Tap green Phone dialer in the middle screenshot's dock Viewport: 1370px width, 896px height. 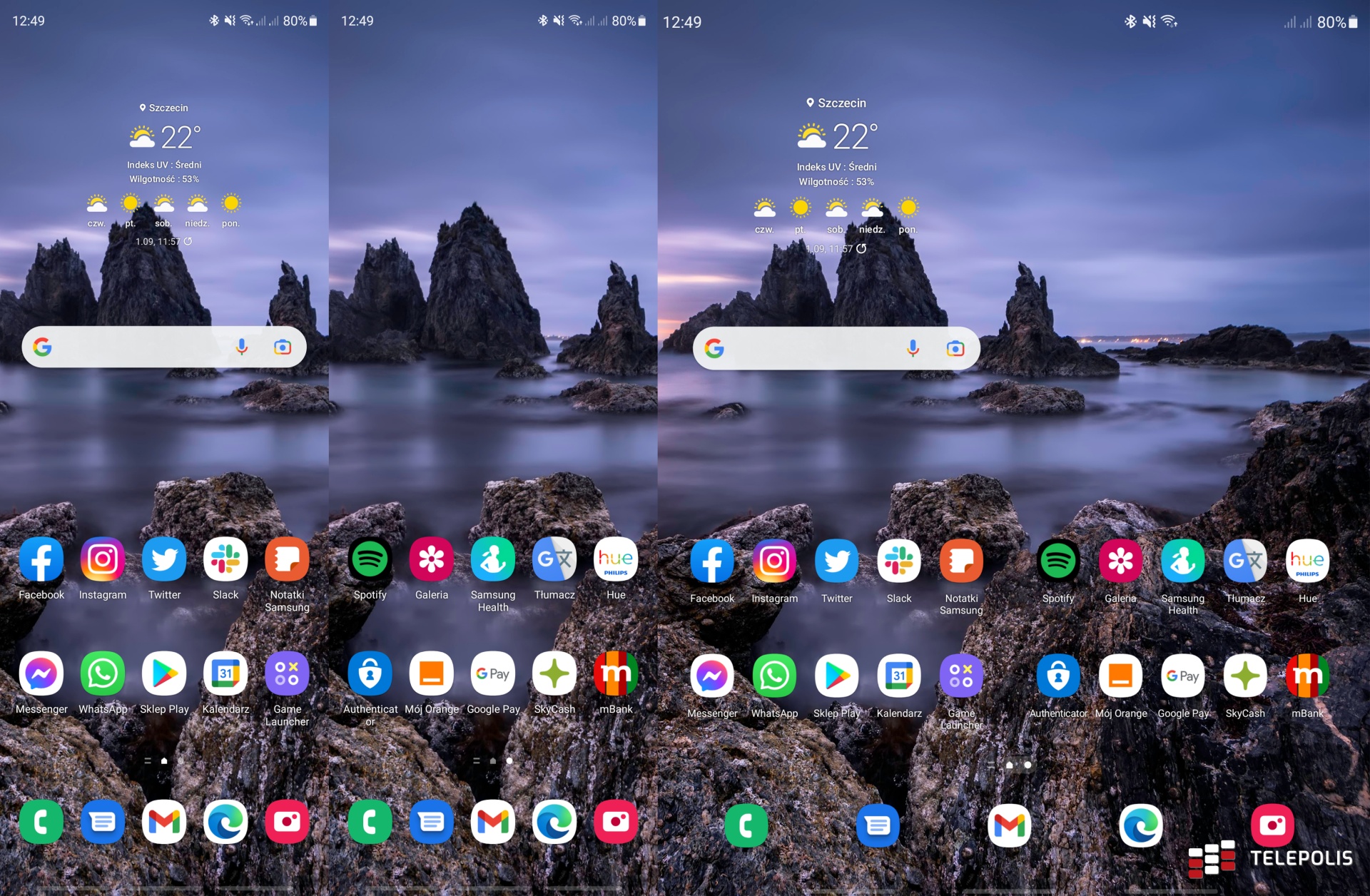[x=370, y=823]
